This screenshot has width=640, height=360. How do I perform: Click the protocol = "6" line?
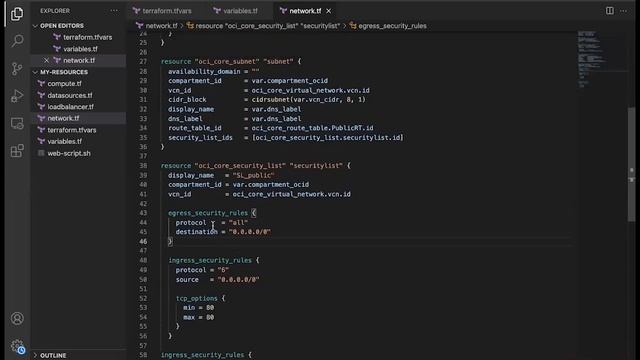(202, 270)
